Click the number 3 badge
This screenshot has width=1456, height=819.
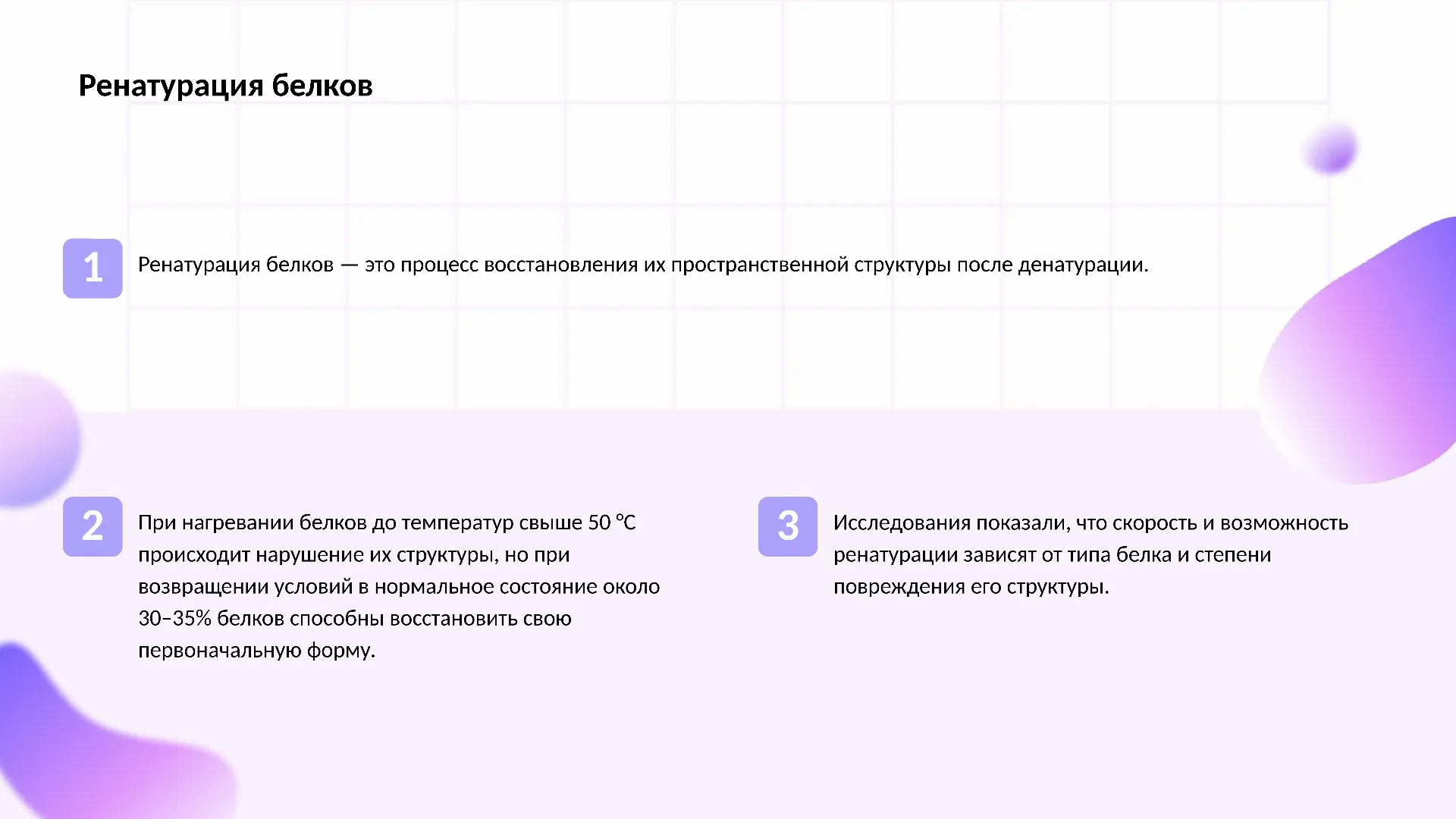point(788,526)
